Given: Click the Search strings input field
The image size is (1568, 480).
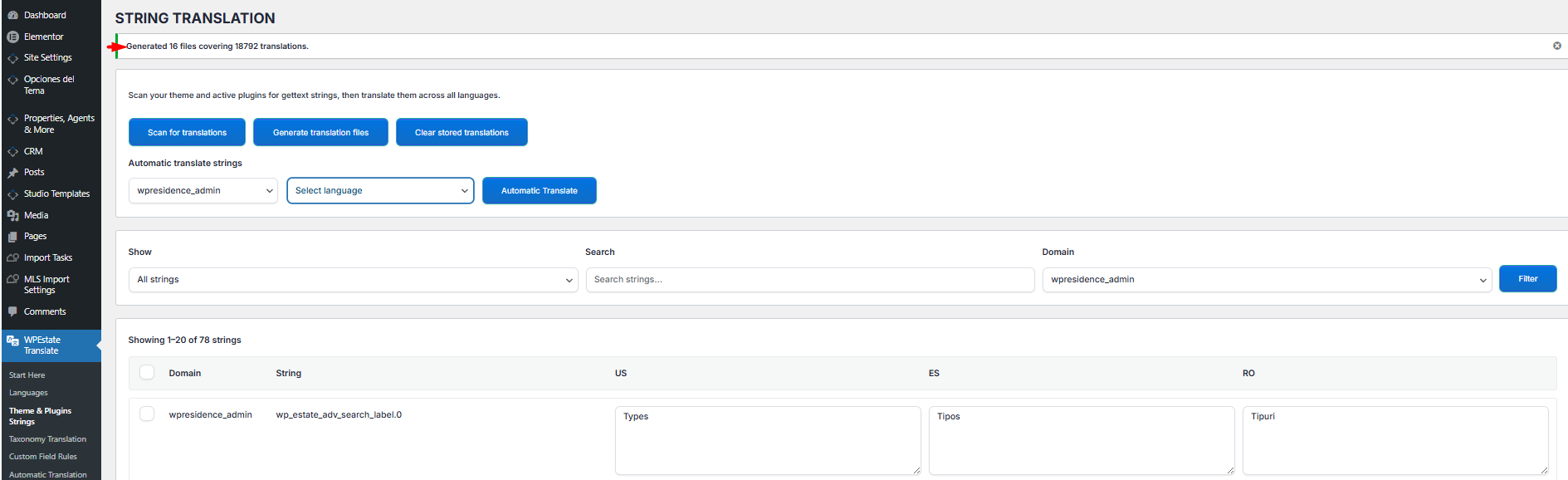Looking at the screenshot, I should 809,280.
